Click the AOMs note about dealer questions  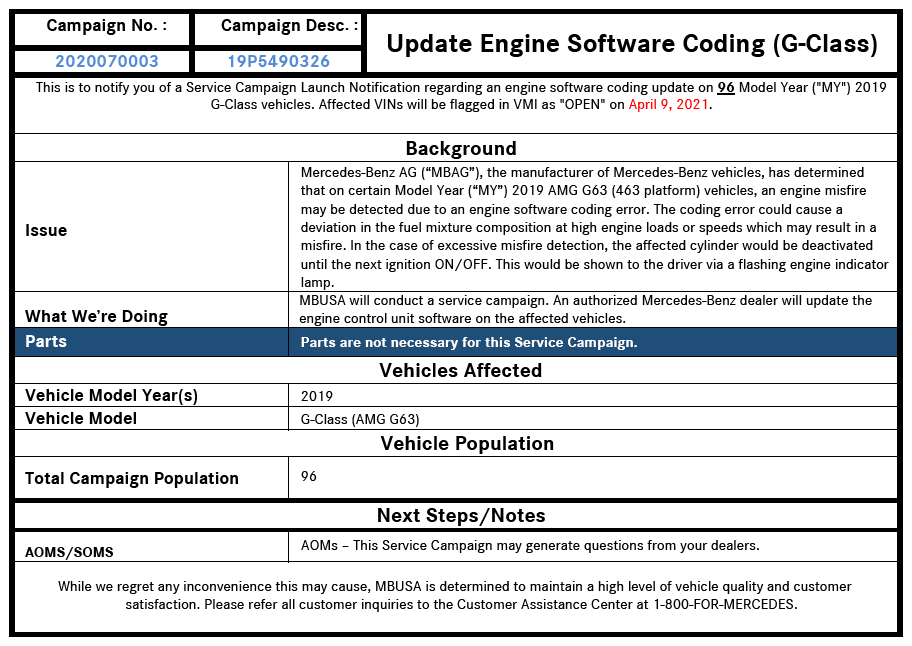[530, 545]
